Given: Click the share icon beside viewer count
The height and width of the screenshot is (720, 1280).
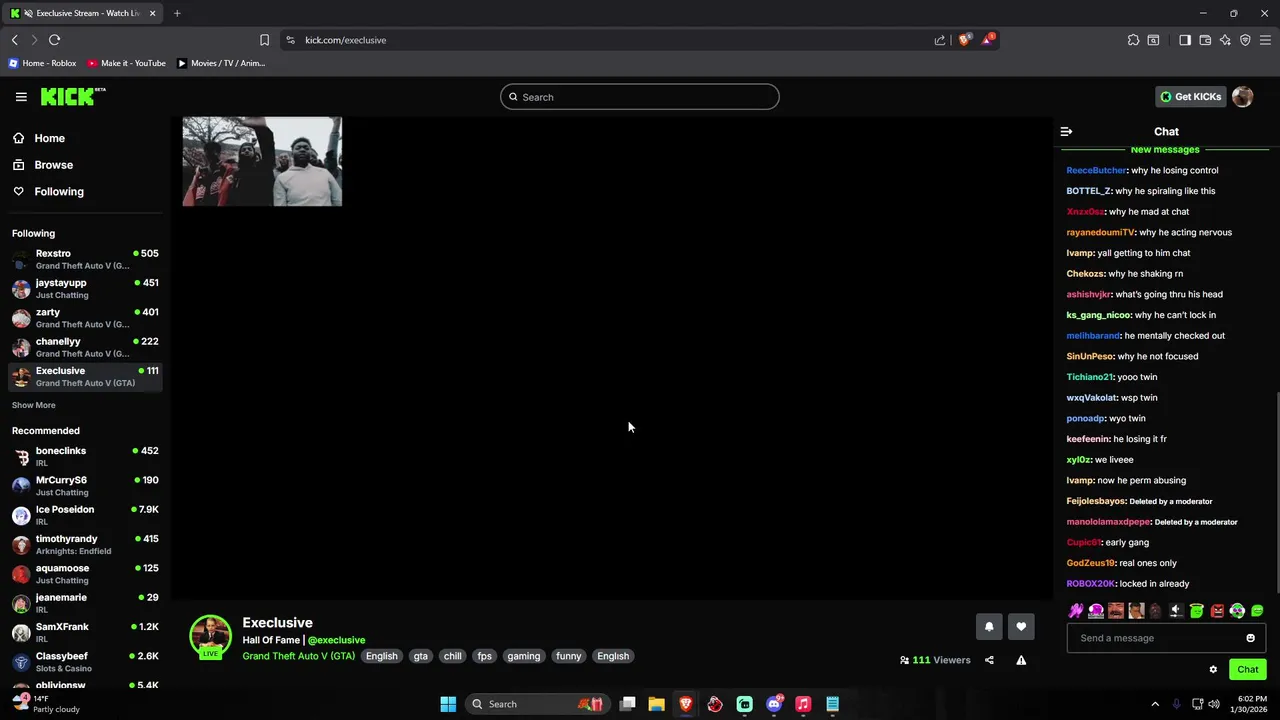Looking at the screenshot, I should [989, 660].
